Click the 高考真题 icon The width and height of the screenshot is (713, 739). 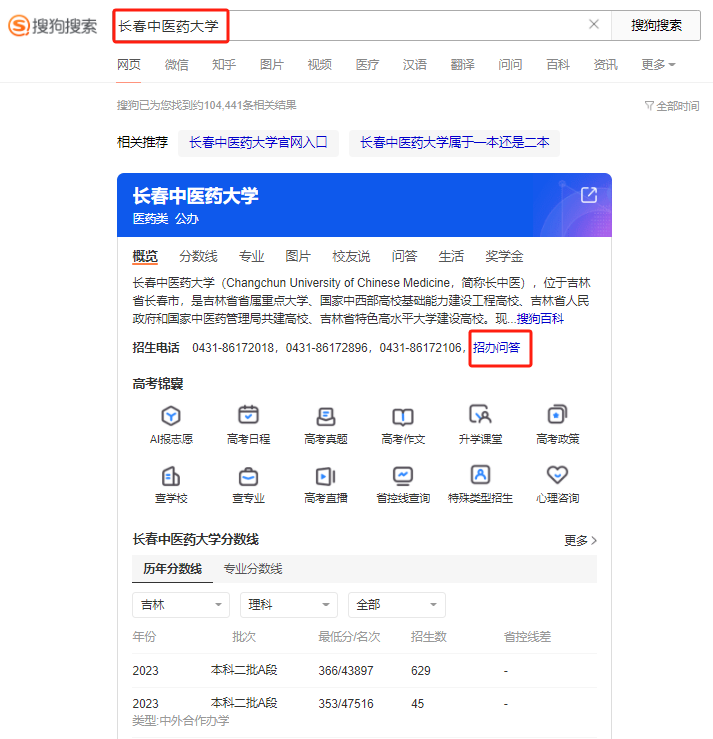(325, 415)
